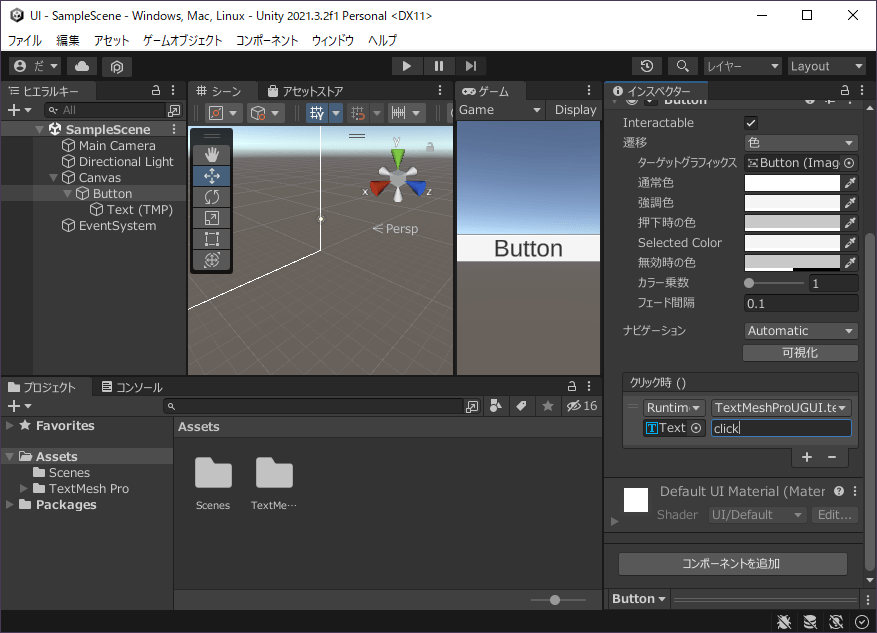Image resolution: width=877 pixels, height=633 pixels.
Task: Toggle hidden packages visibility count 16
Action: tap(582, 406)
